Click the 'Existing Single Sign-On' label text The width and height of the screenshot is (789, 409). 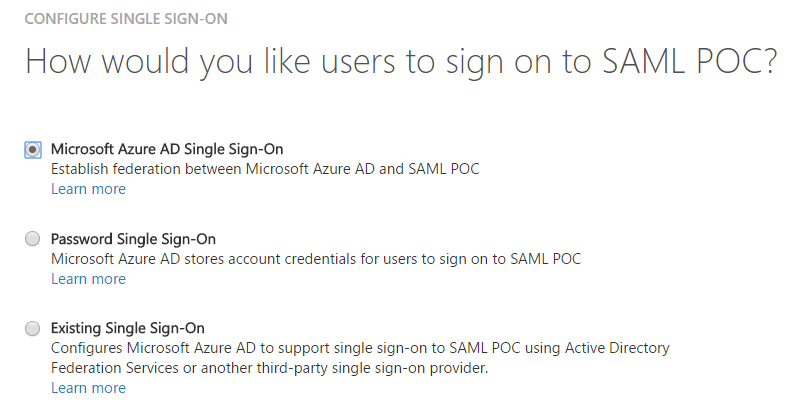(x=127, y=328)
